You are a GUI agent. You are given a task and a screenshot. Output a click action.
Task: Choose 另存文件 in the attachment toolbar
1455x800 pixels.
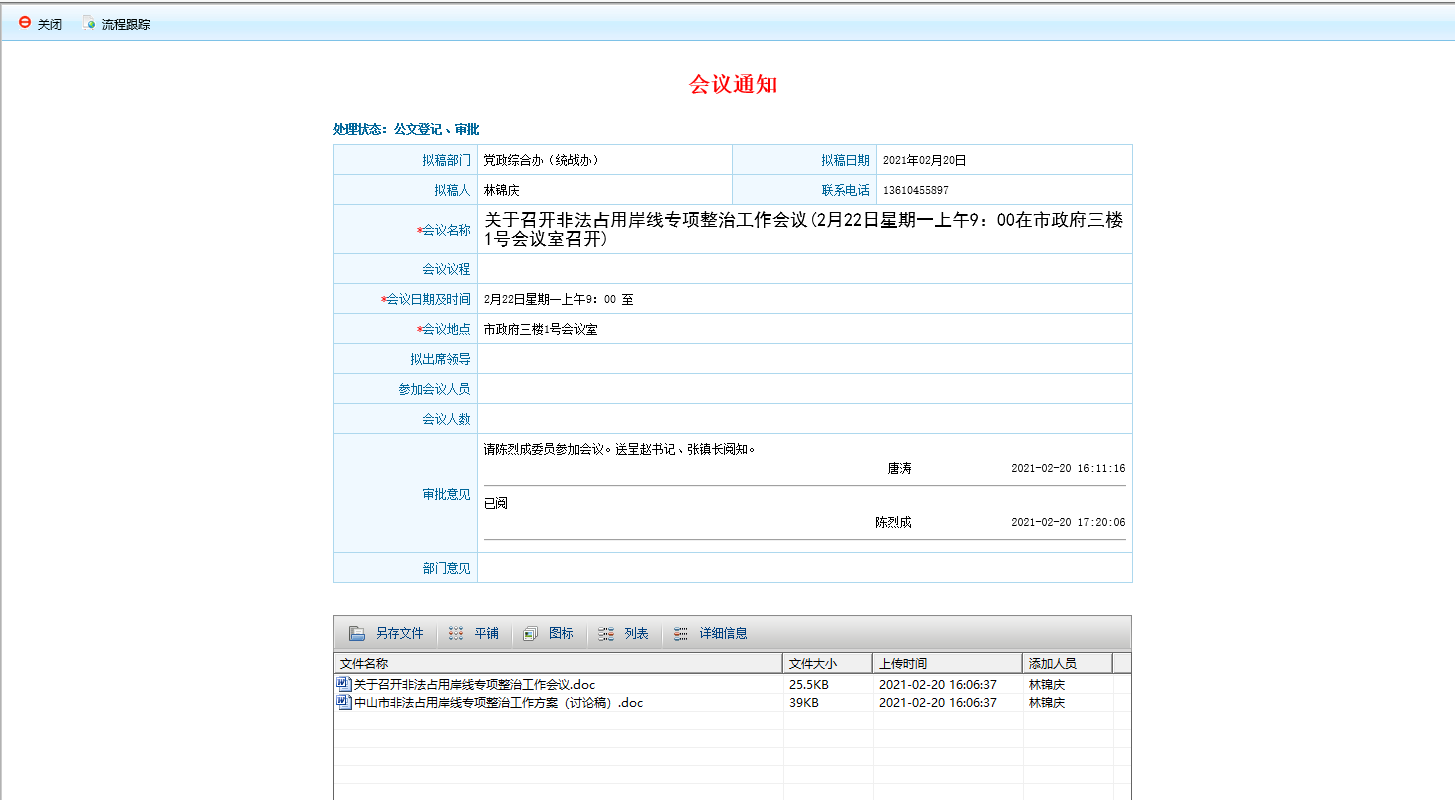click(399, 633)
